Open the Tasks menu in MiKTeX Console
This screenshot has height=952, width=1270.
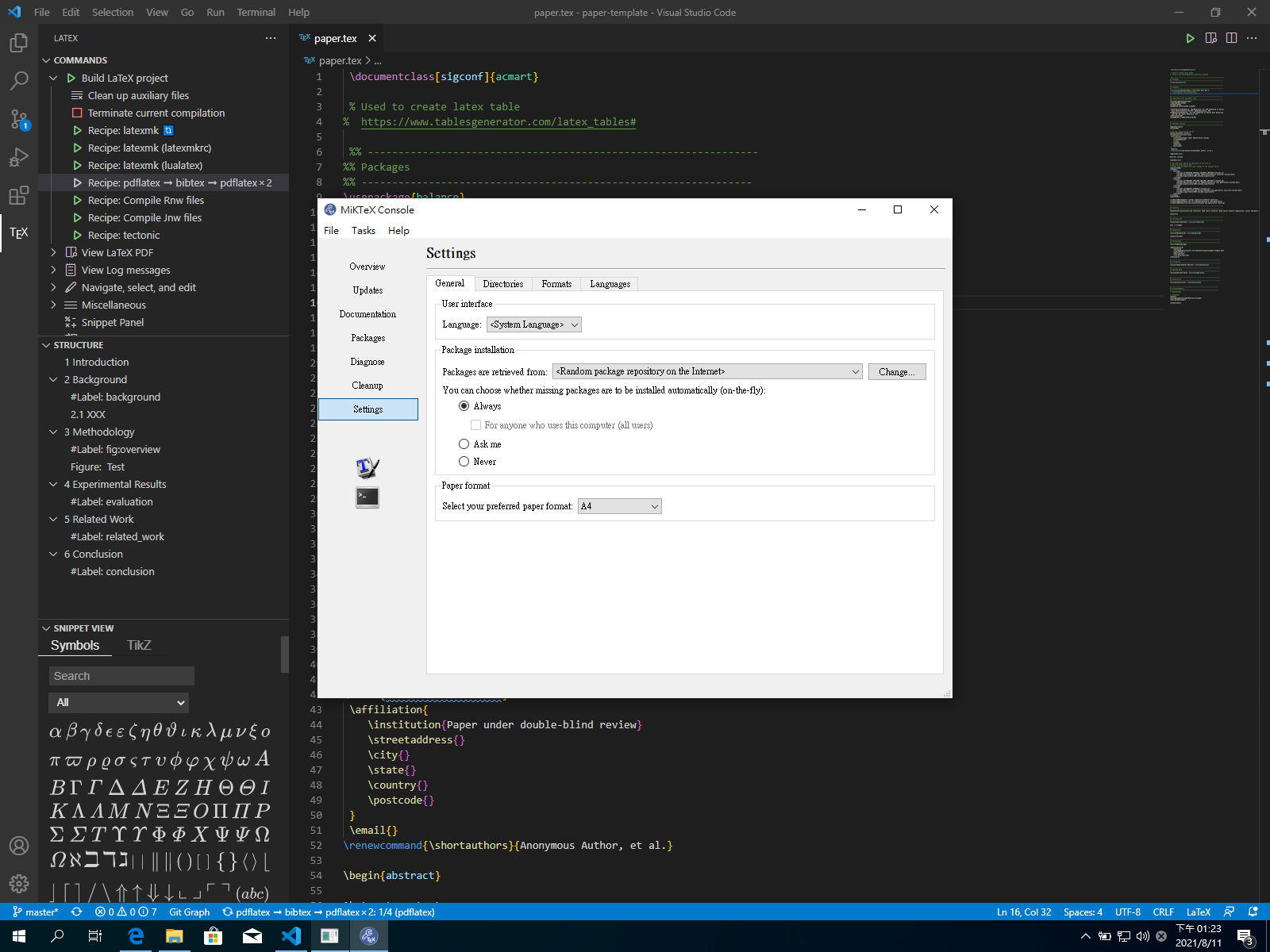pos(363,231)
